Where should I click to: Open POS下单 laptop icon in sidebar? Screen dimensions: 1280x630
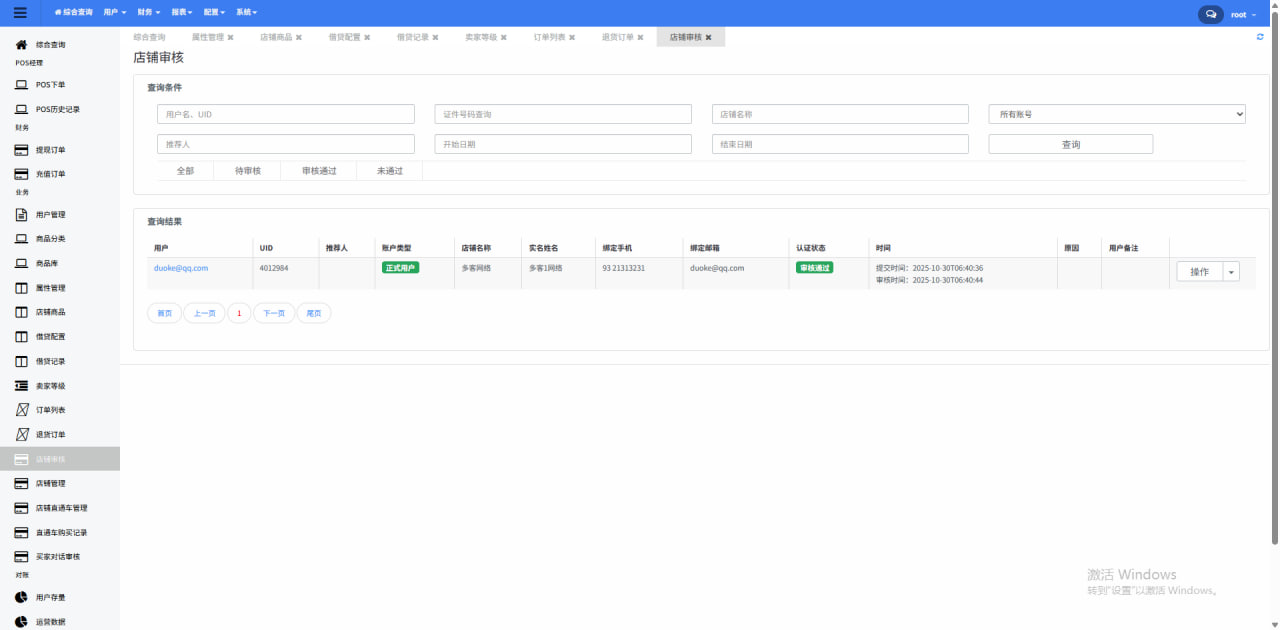tap(21, 85)
